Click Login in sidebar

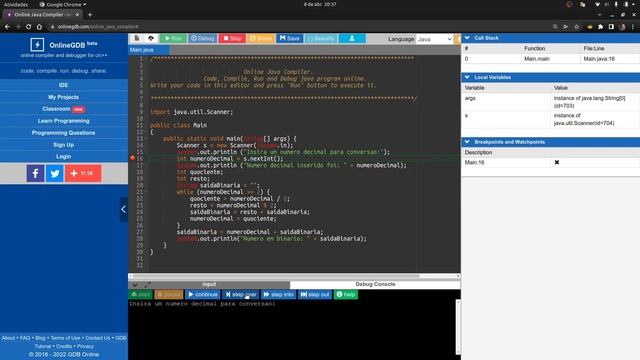(63, 156)
